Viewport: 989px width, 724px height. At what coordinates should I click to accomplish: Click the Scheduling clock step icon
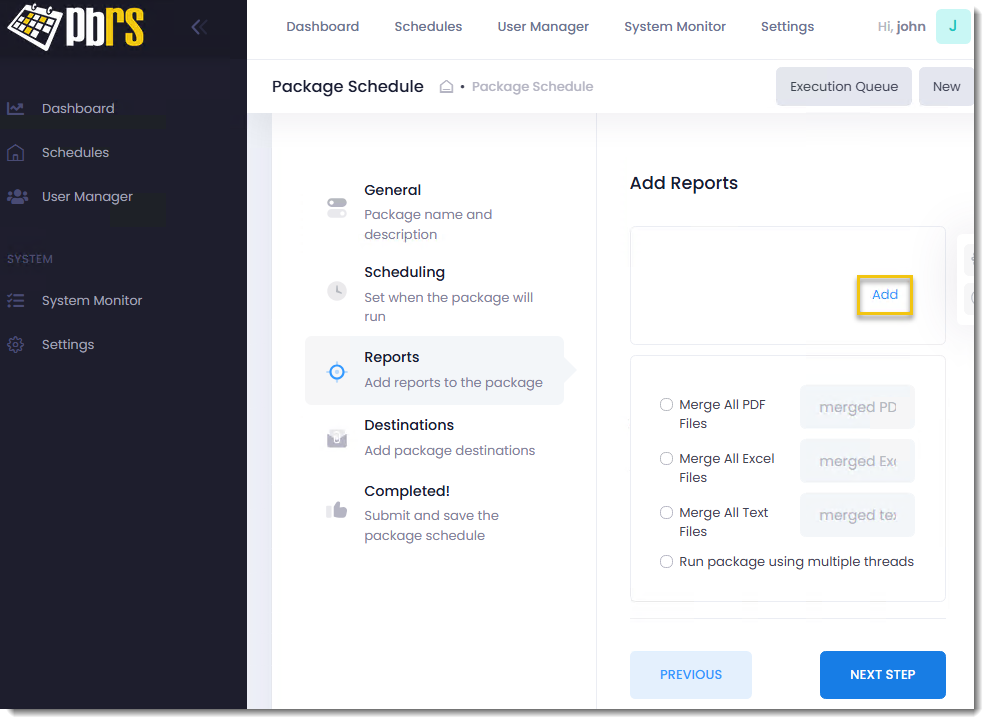tap(337, 291)
